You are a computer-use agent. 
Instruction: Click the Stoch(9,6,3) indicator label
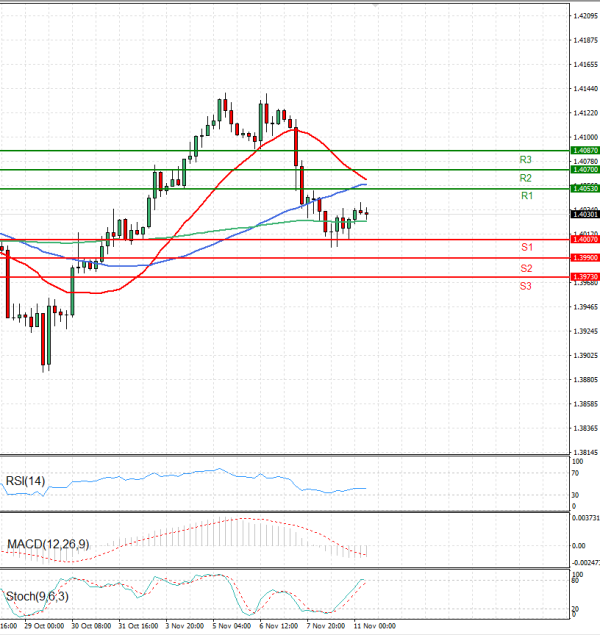[x=38, y=597]
